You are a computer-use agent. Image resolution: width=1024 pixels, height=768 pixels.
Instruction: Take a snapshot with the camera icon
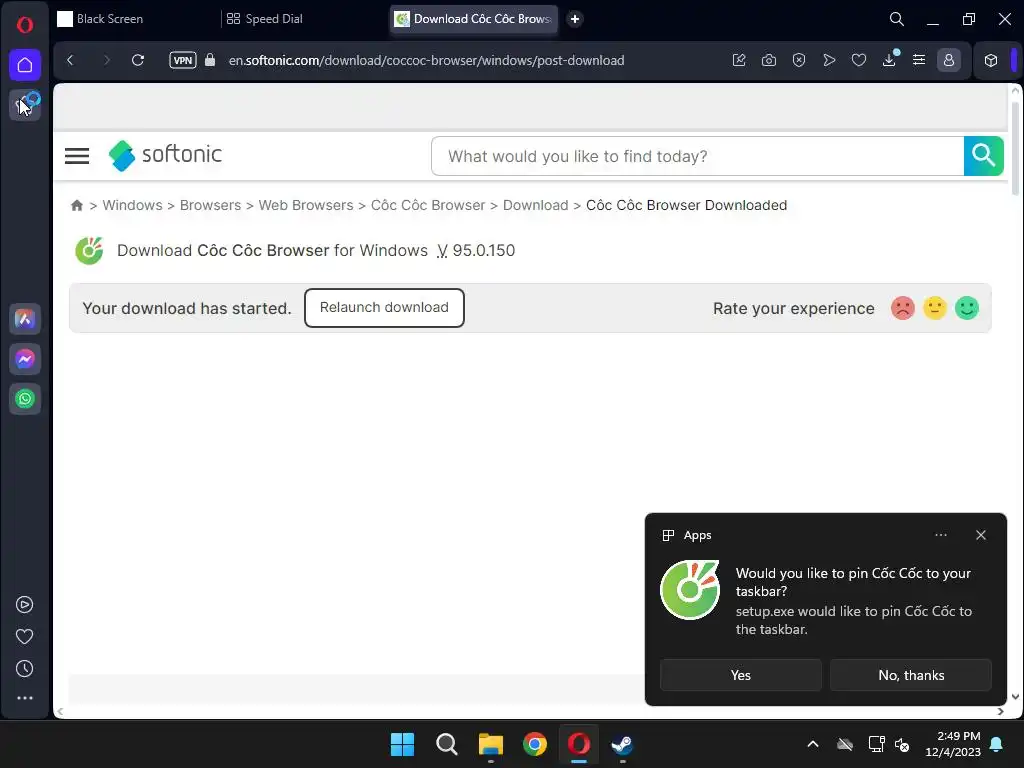(769, 60)
